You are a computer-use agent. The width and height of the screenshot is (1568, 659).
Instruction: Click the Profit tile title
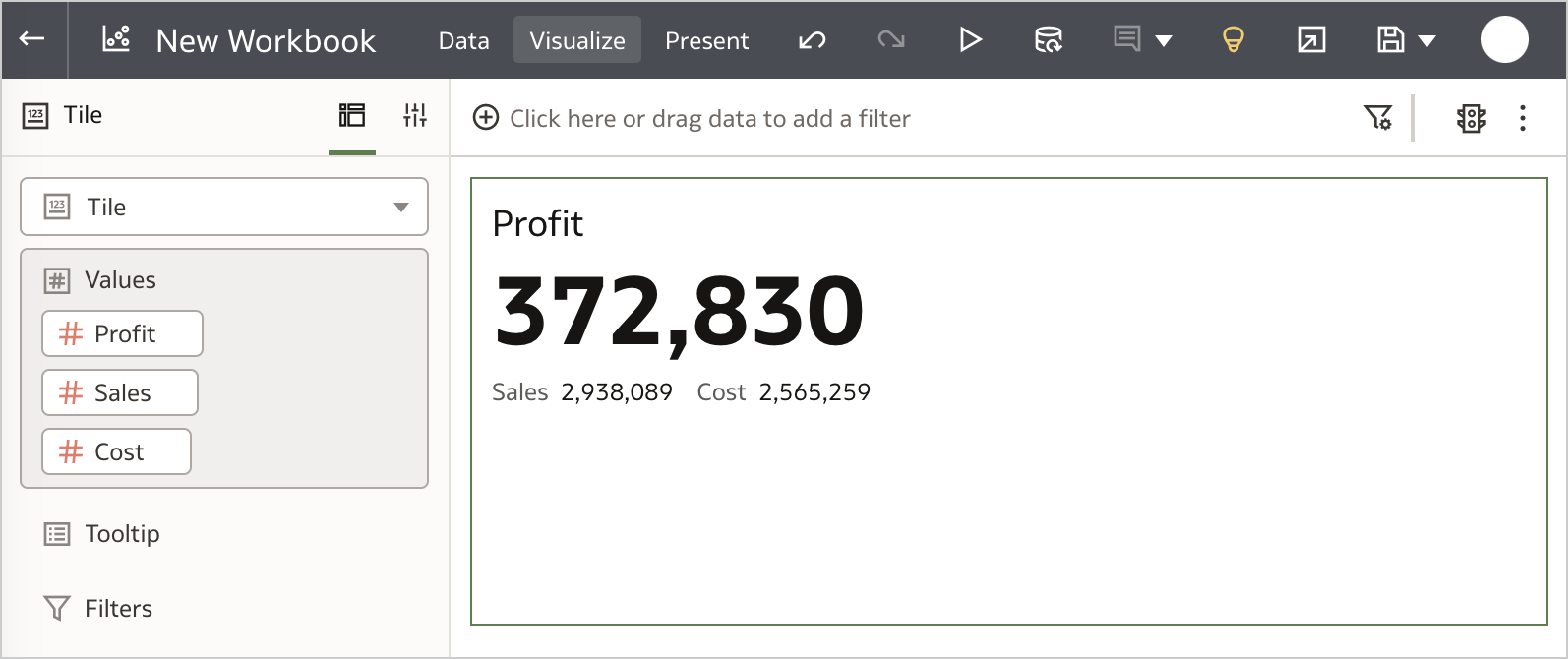tap(538, 224)
